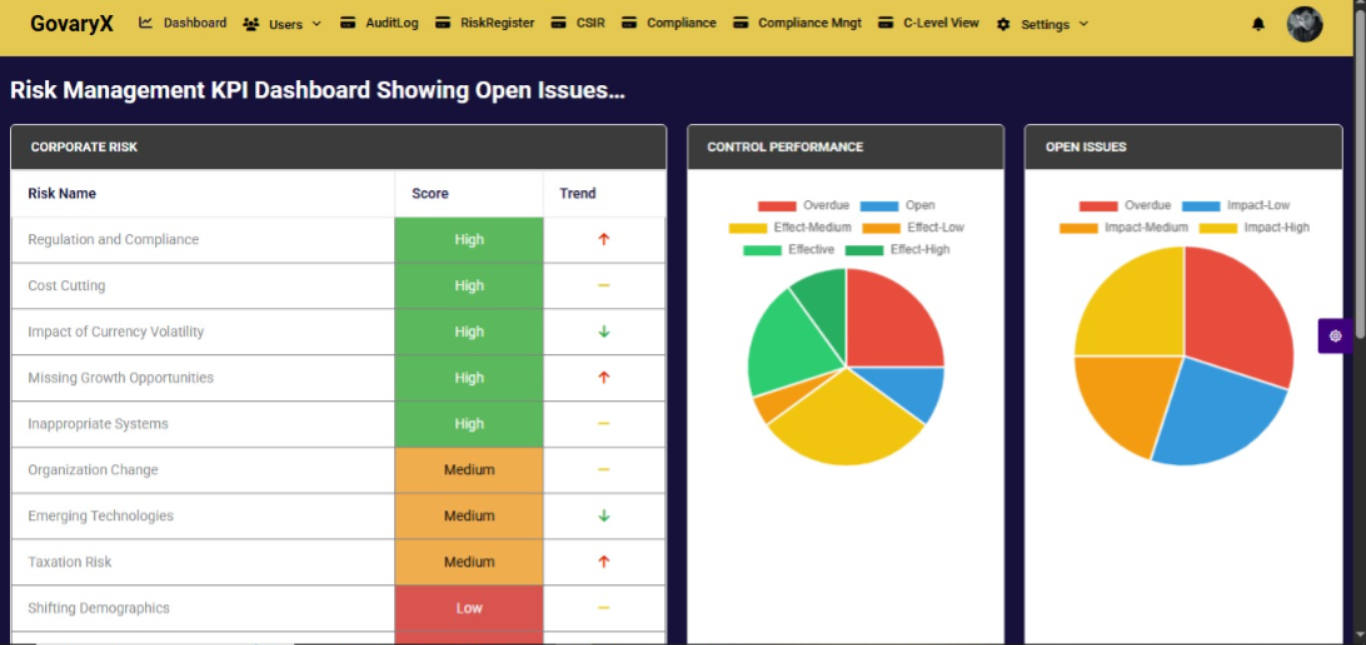1366x645 pixels.
Task: Toggle Effective legend entry
Action: coord(788,249)
